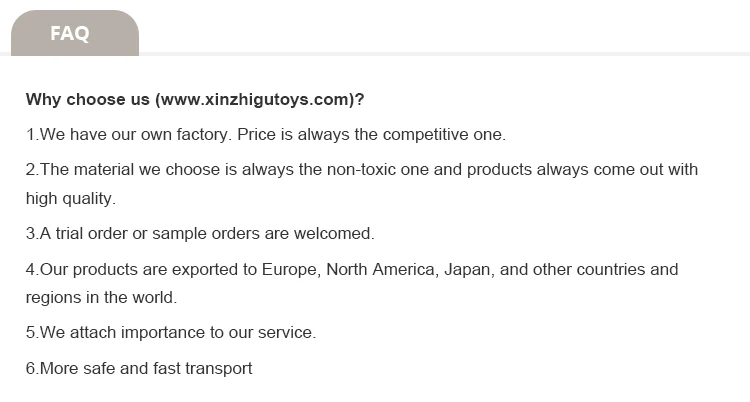Click the www.xinzhigutoys.com URL in heading
Image resolution: width=750 pixels, height=402 pixels.
[x=255, y=99]
